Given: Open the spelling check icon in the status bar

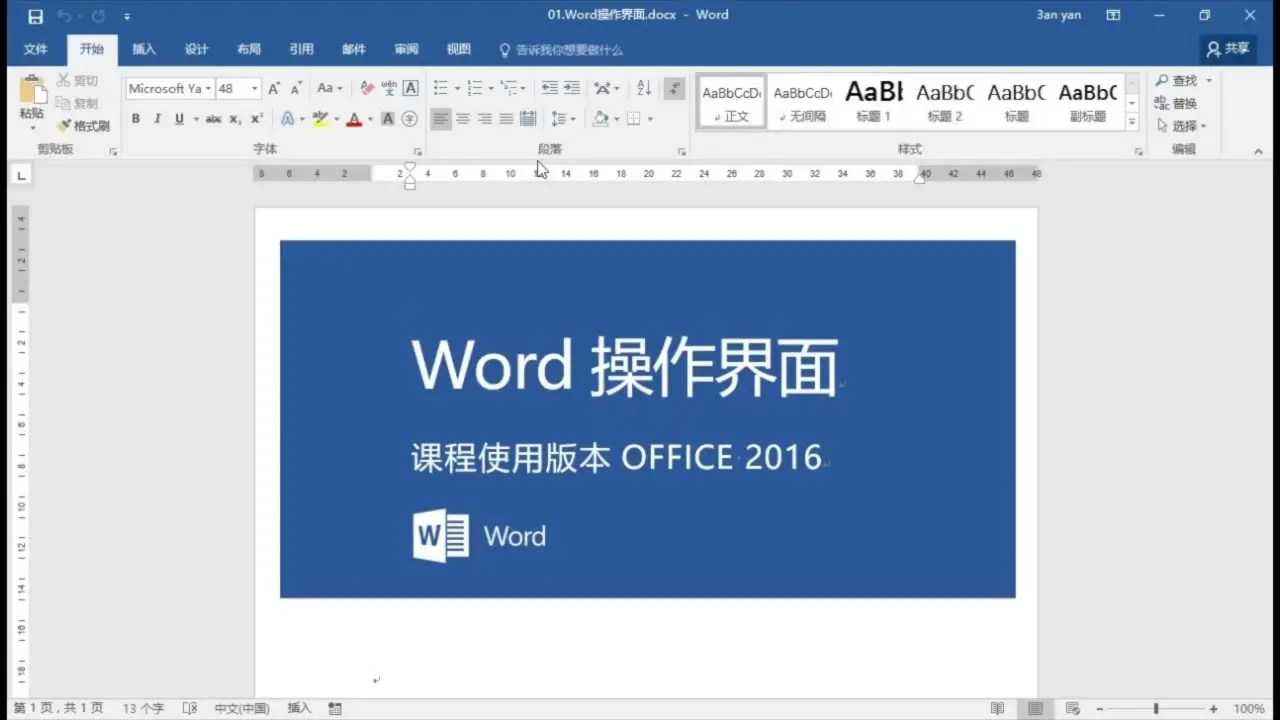Looking at the screenshot, I should (190, 709).
